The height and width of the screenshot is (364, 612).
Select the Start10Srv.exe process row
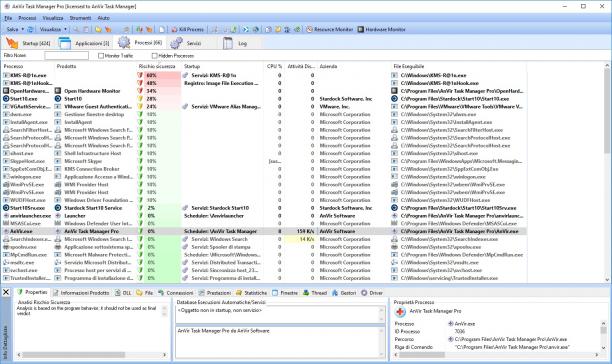(264, 208)
